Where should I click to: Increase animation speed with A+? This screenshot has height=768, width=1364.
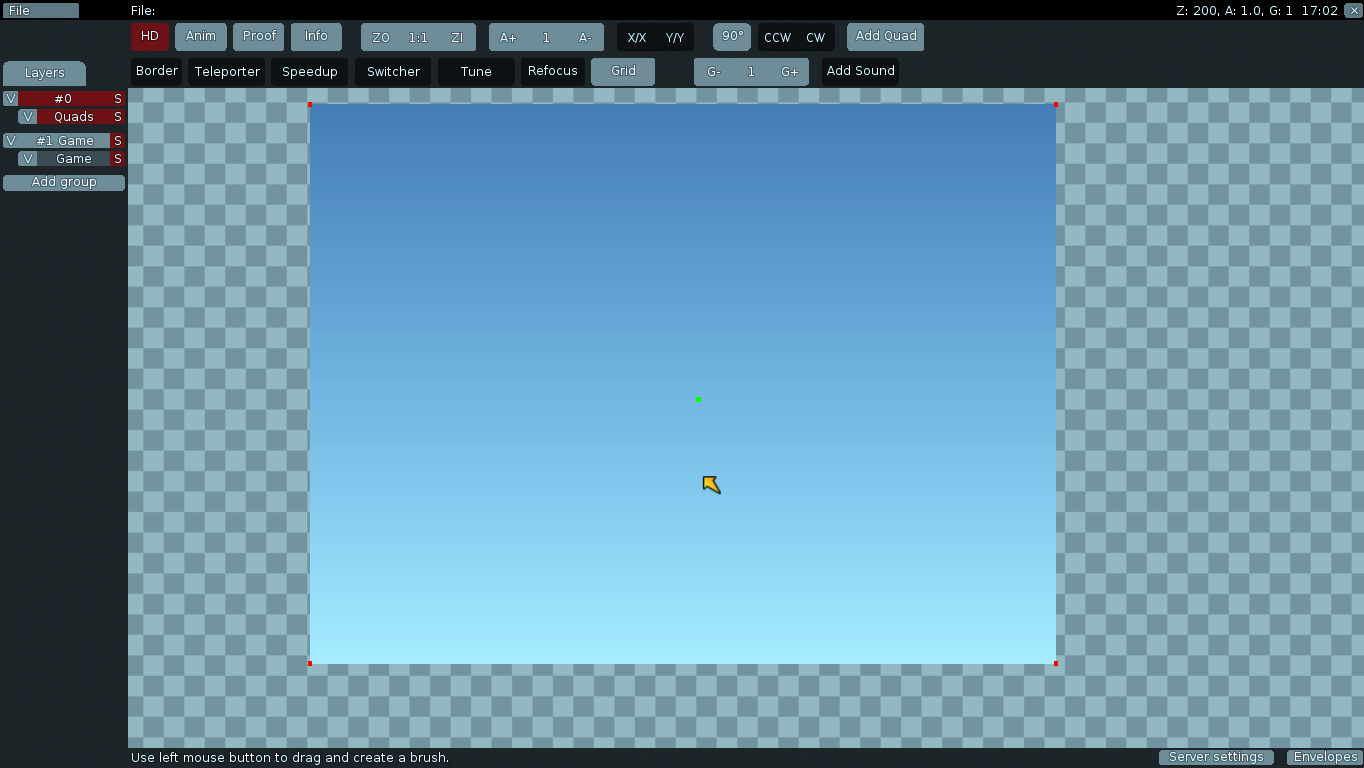click(x=508, y=38)
